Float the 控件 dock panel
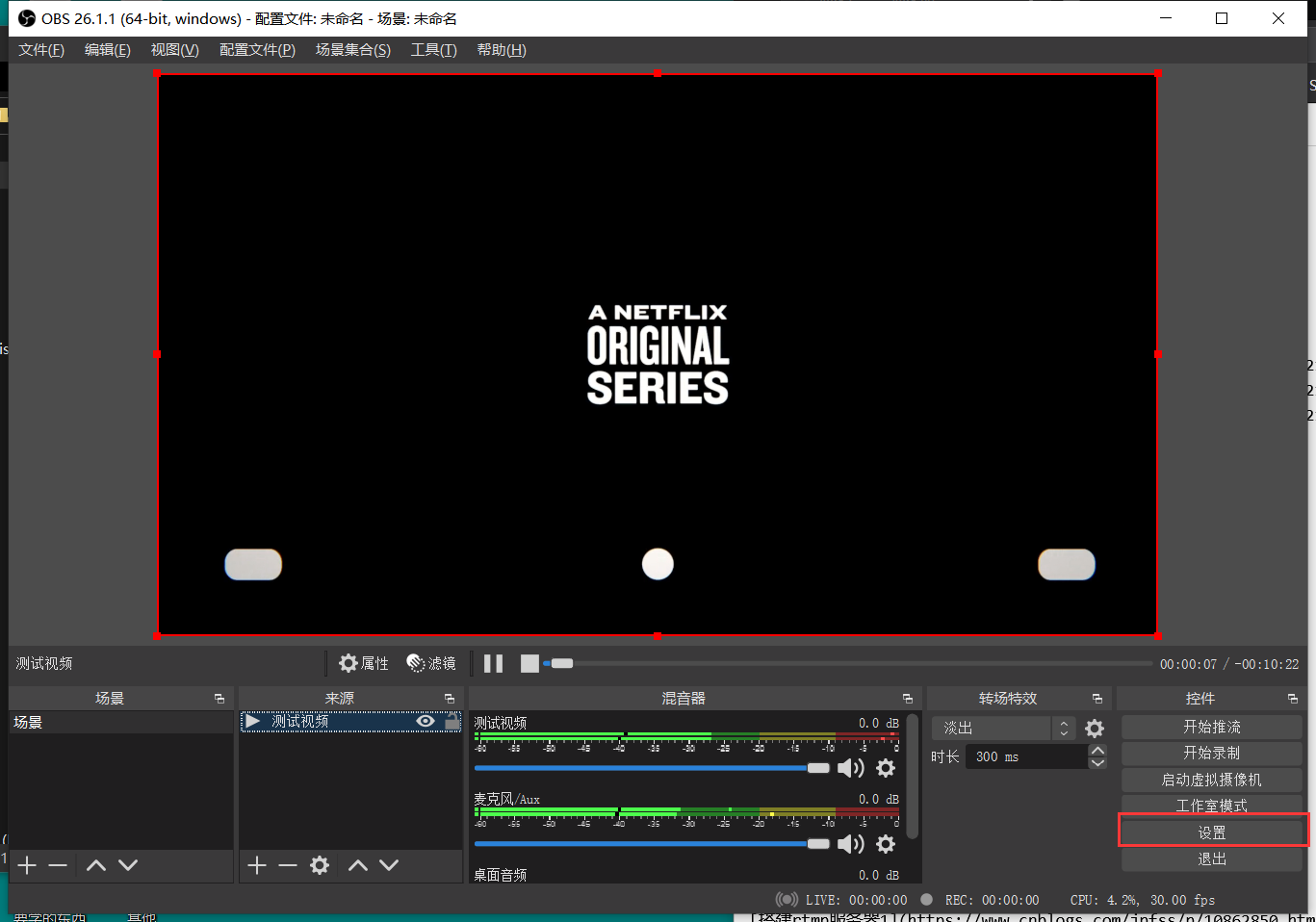Viewport: 1316px width, 922px height. point(1293,699)
